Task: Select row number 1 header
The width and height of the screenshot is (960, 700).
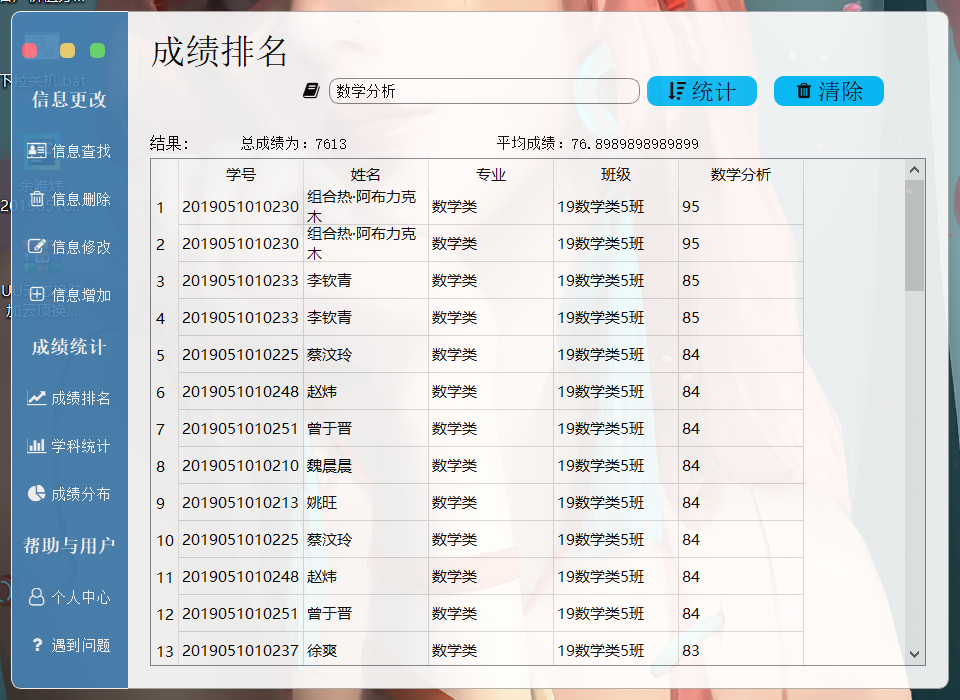Action: [165, 206]
